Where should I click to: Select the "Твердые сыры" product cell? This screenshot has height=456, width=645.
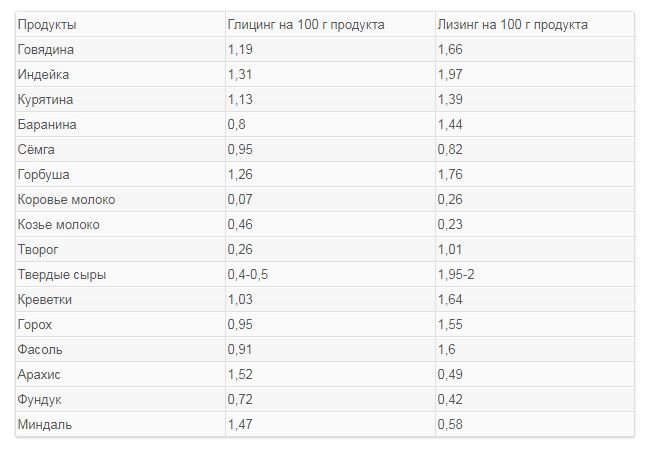(61, 274)
